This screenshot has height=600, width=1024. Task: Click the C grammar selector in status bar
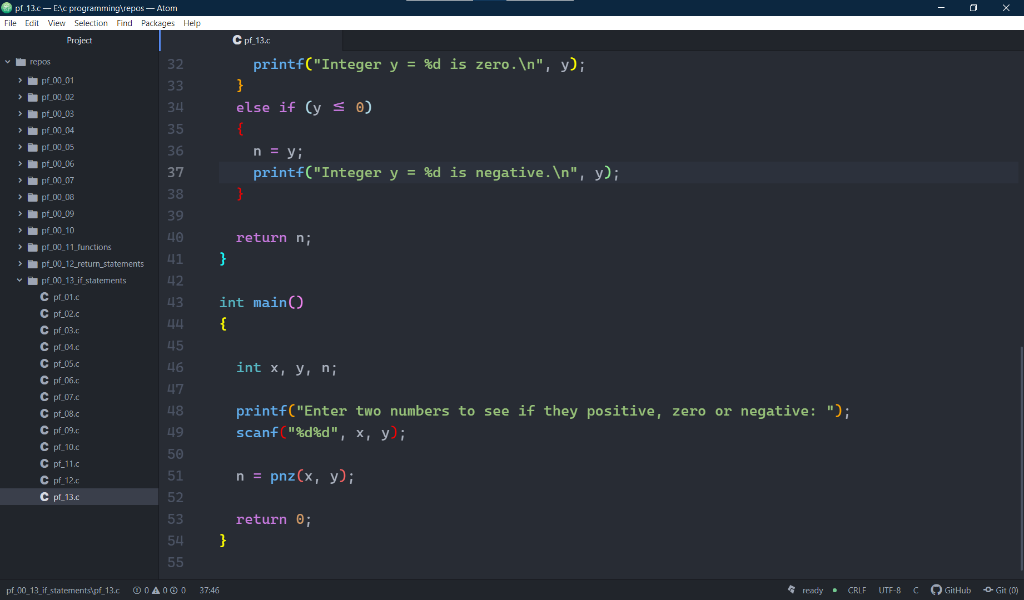tap(916, 590)
